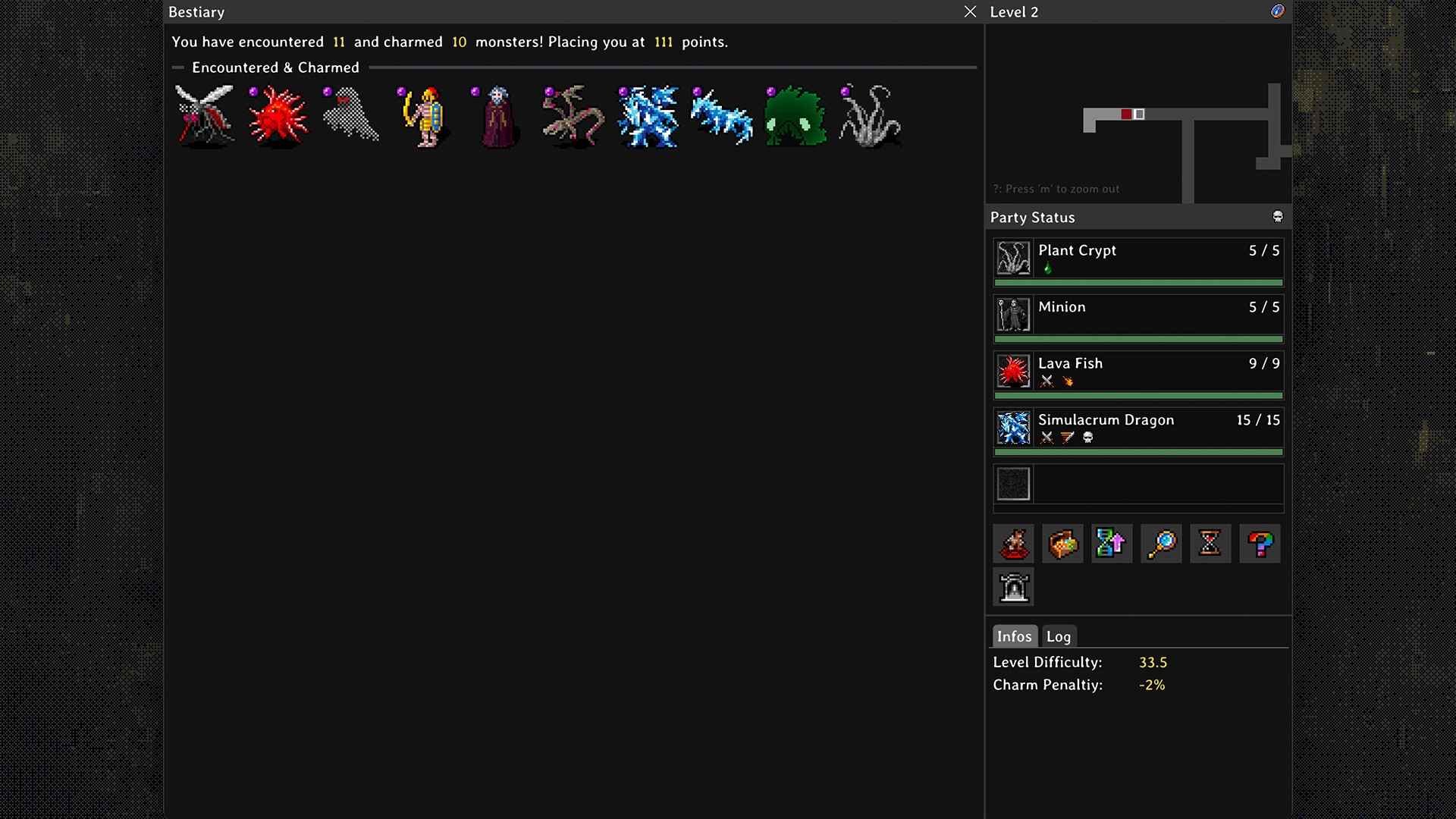Screen dimensions: 1456x819
Task: Click the hourglass wait icon
Action: click(x=1210, y=544)
